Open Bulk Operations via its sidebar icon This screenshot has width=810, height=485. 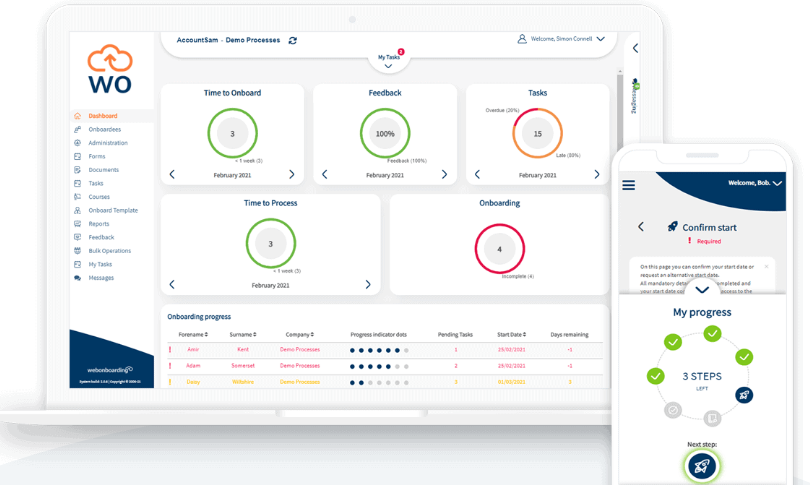pos(78,251)
